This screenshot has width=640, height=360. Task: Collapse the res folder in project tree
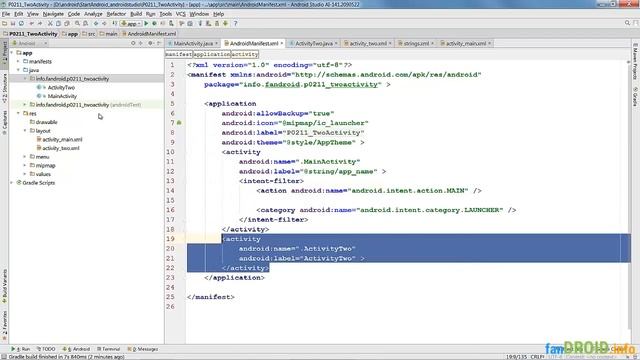tap(18, 113)
